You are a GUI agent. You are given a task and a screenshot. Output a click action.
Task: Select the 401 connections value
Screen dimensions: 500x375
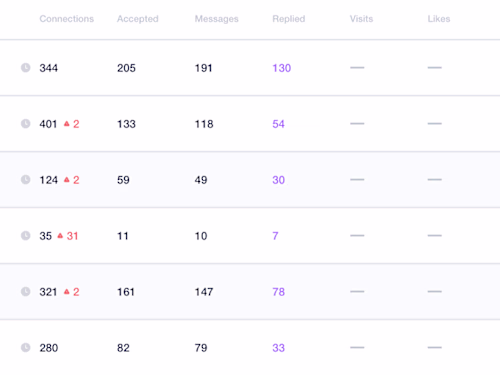click(x=48, y=124)
